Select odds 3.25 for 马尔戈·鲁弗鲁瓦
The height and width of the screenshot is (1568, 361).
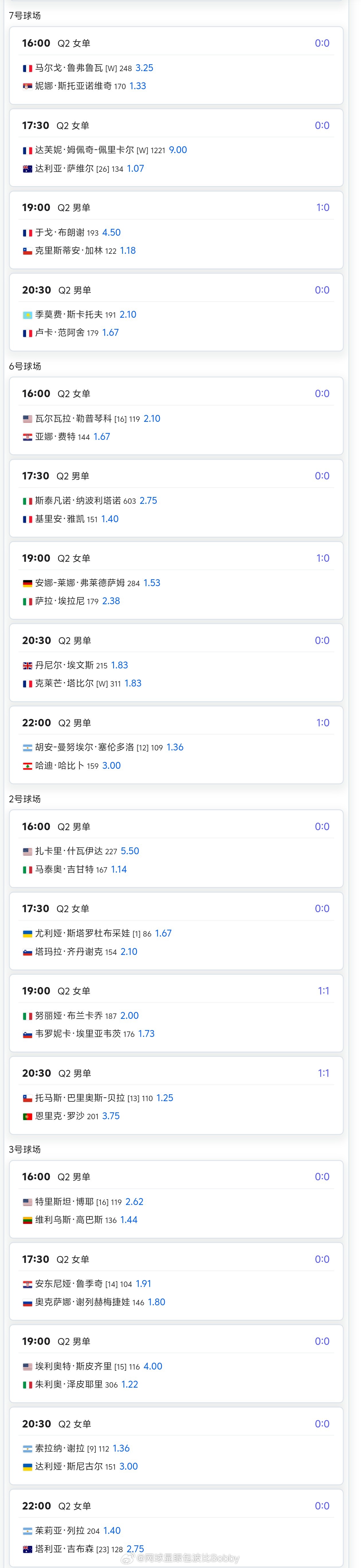click(144, 68)
